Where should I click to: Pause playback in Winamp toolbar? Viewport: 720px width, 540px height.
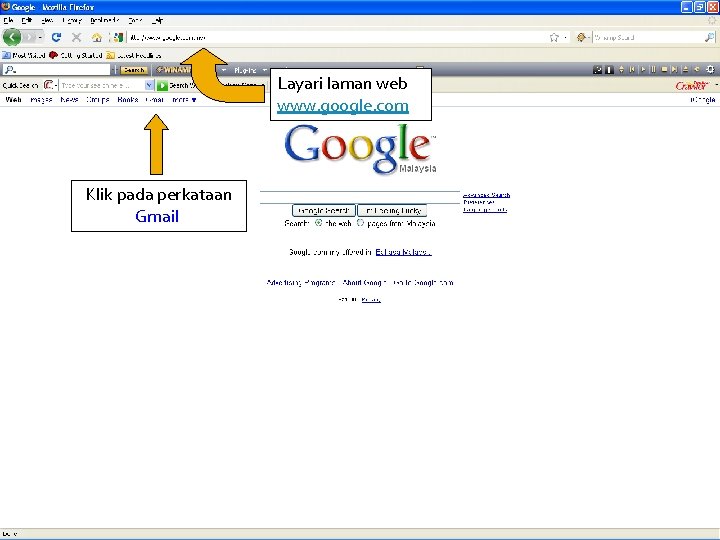653,69
